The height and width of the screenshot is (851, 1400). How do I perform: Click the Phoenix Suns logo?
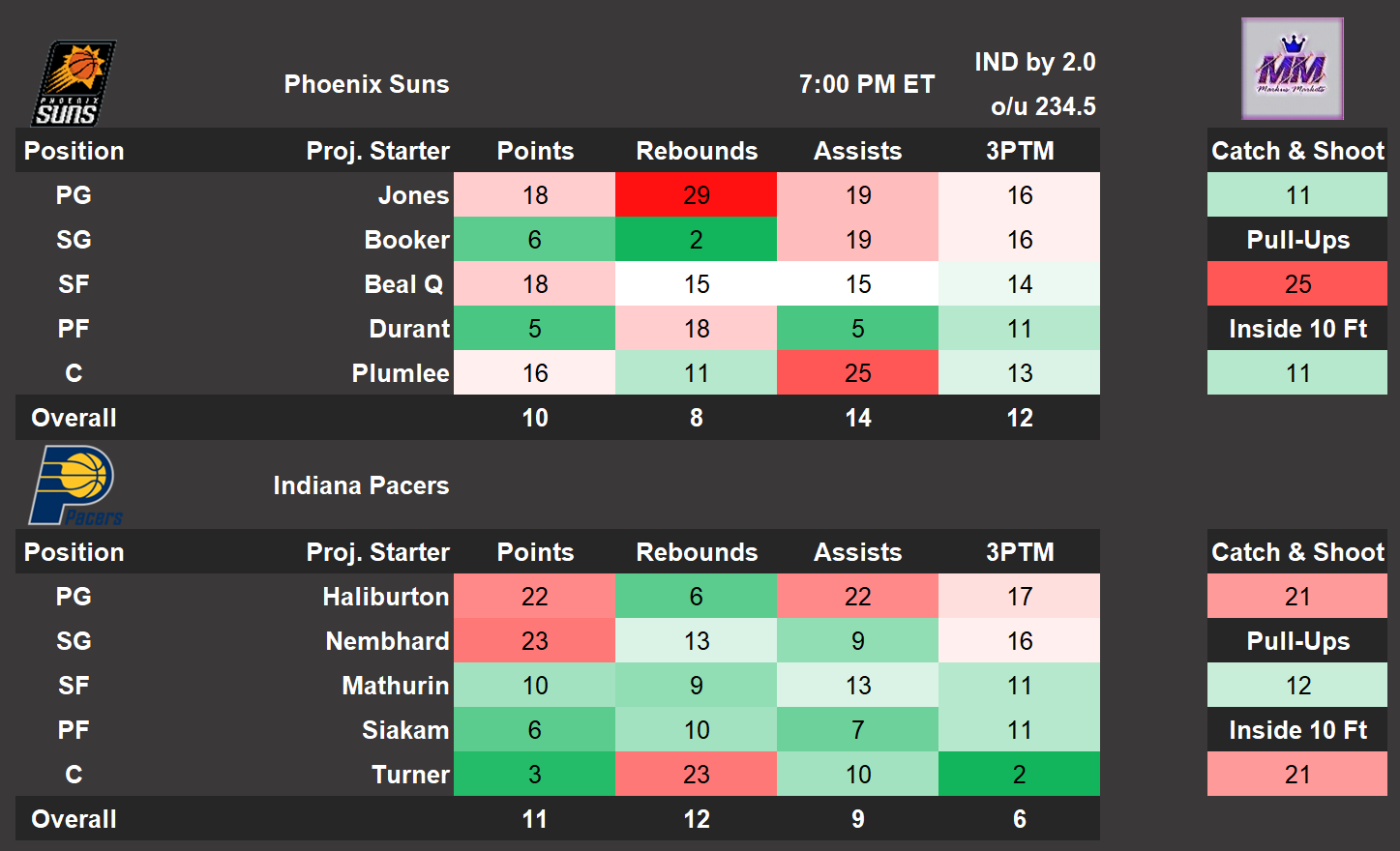[74, 83]
